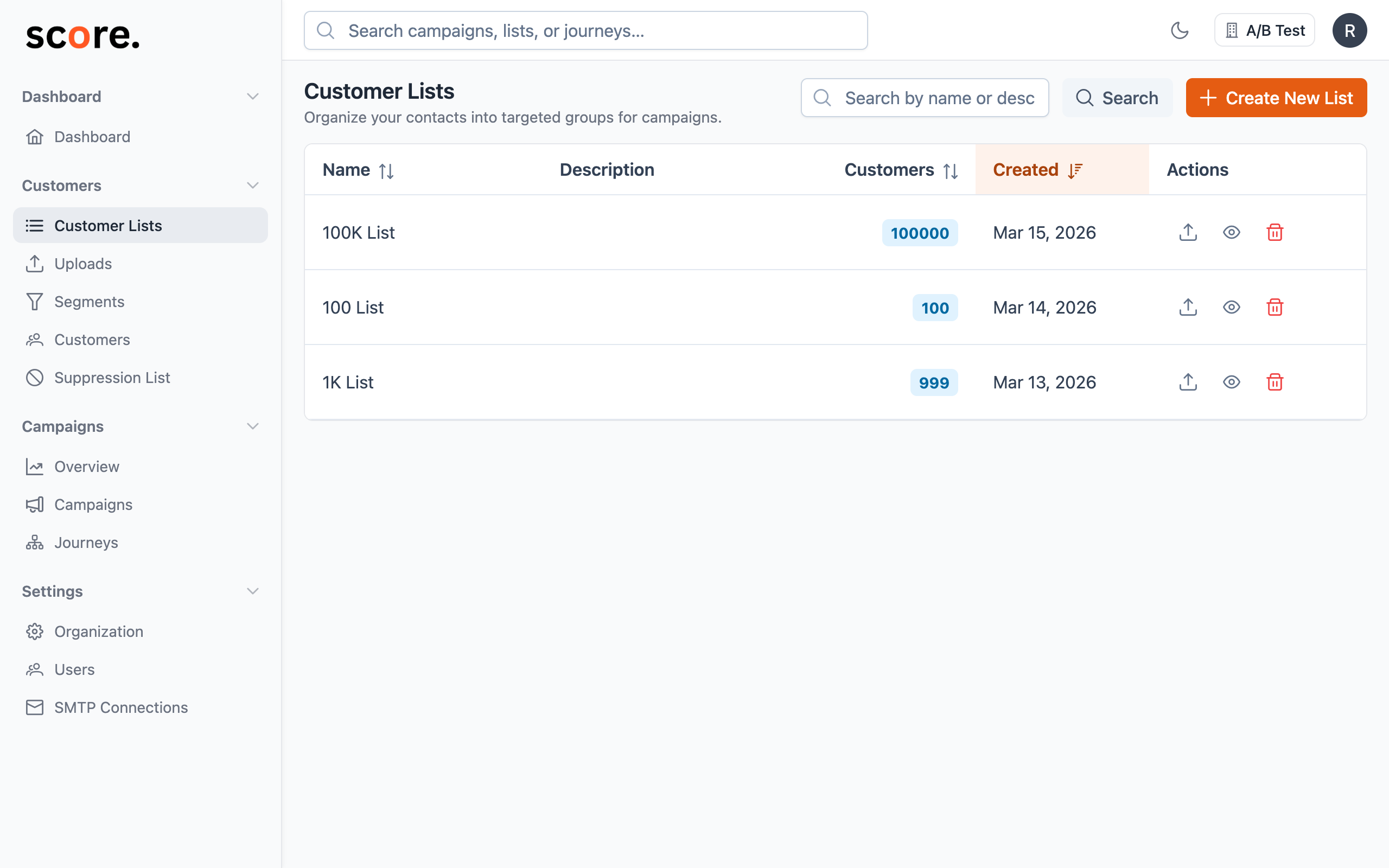Click the search campaigns input field
The image size is (1389, 868).
(585, 30)
